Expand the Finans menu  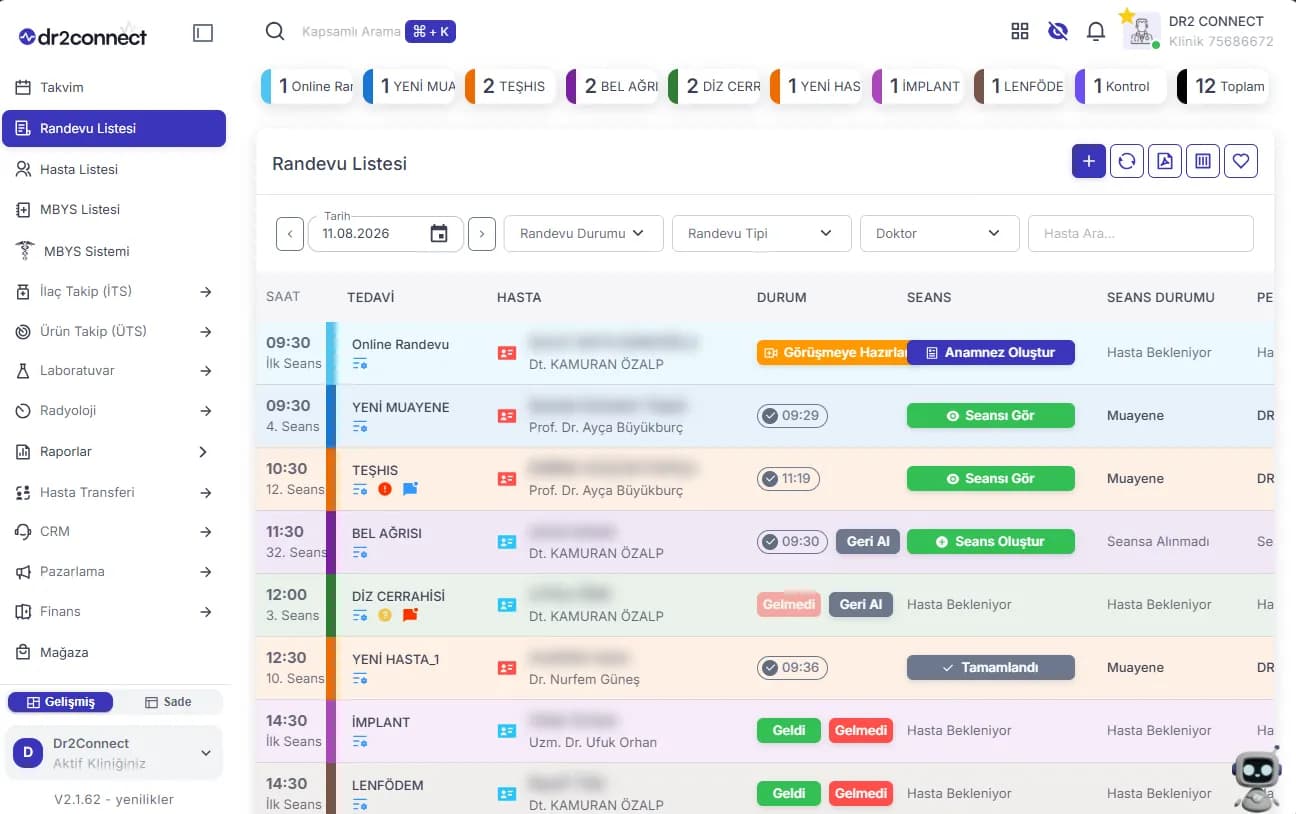click(114, 611)
